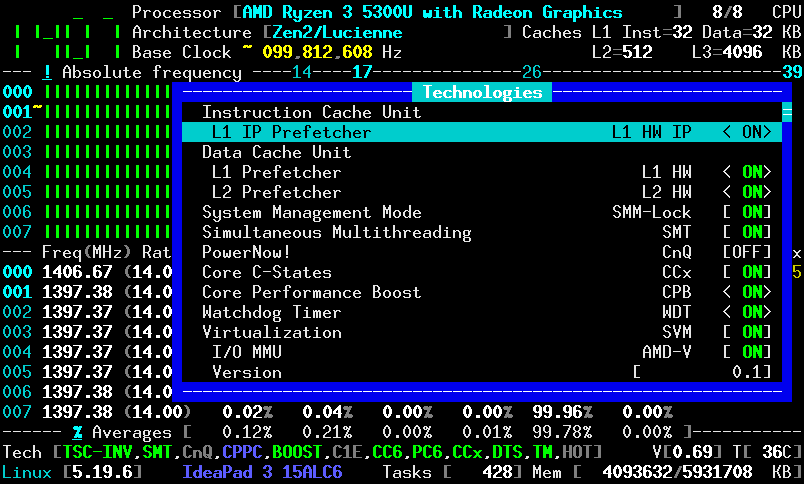Click the PC6 tech flag
Screen dimensions: 804x484
click(x=427, y=452)
